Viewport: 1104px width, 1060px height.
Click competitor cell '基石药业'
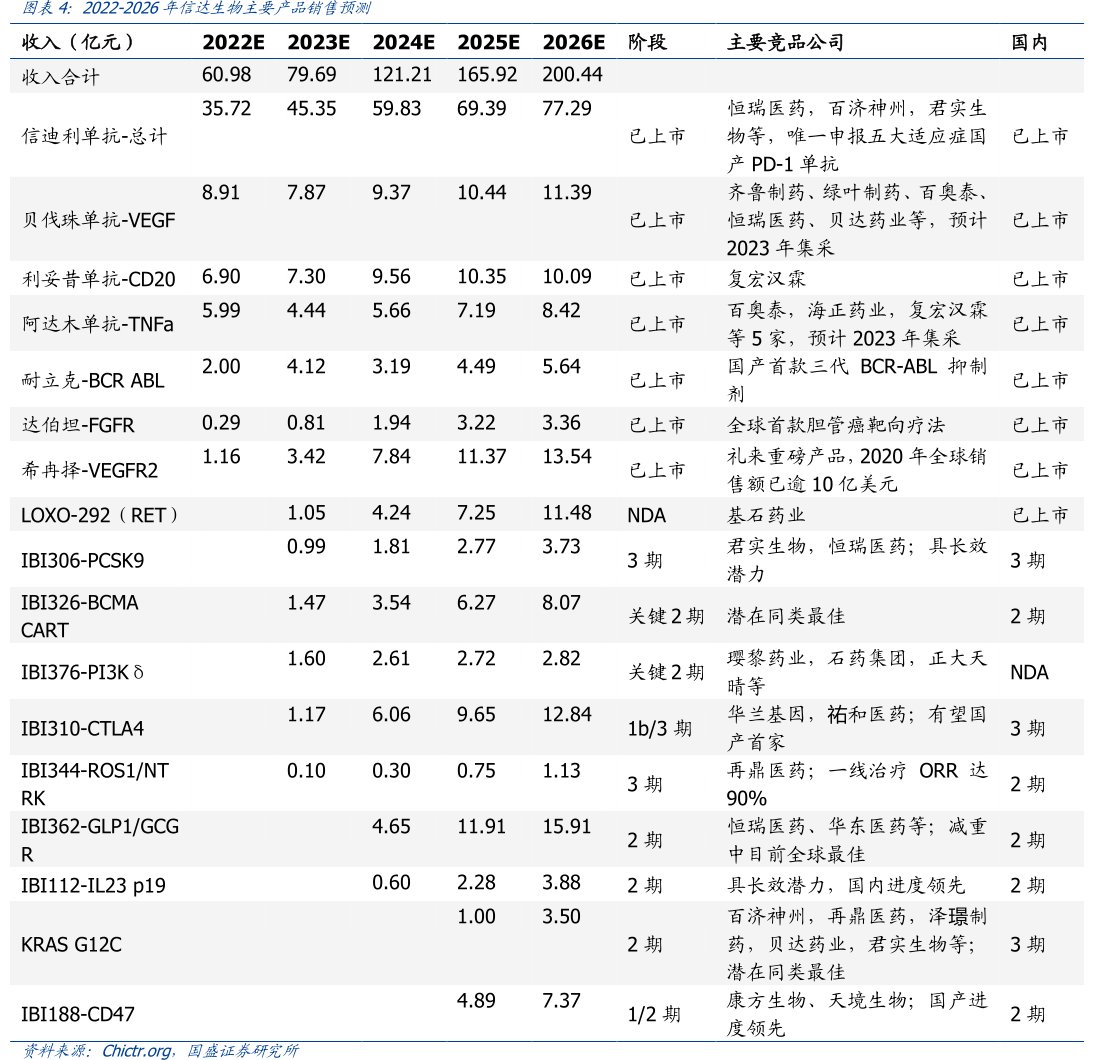[x=766, y=515]
